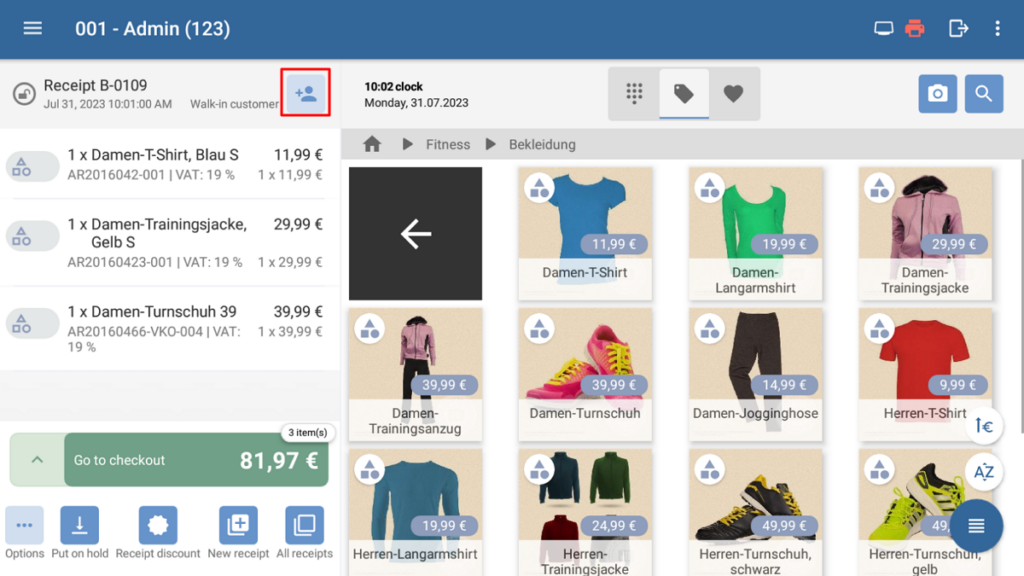
Task: Toggle the receipt lock icon
Action: (22, 94)
